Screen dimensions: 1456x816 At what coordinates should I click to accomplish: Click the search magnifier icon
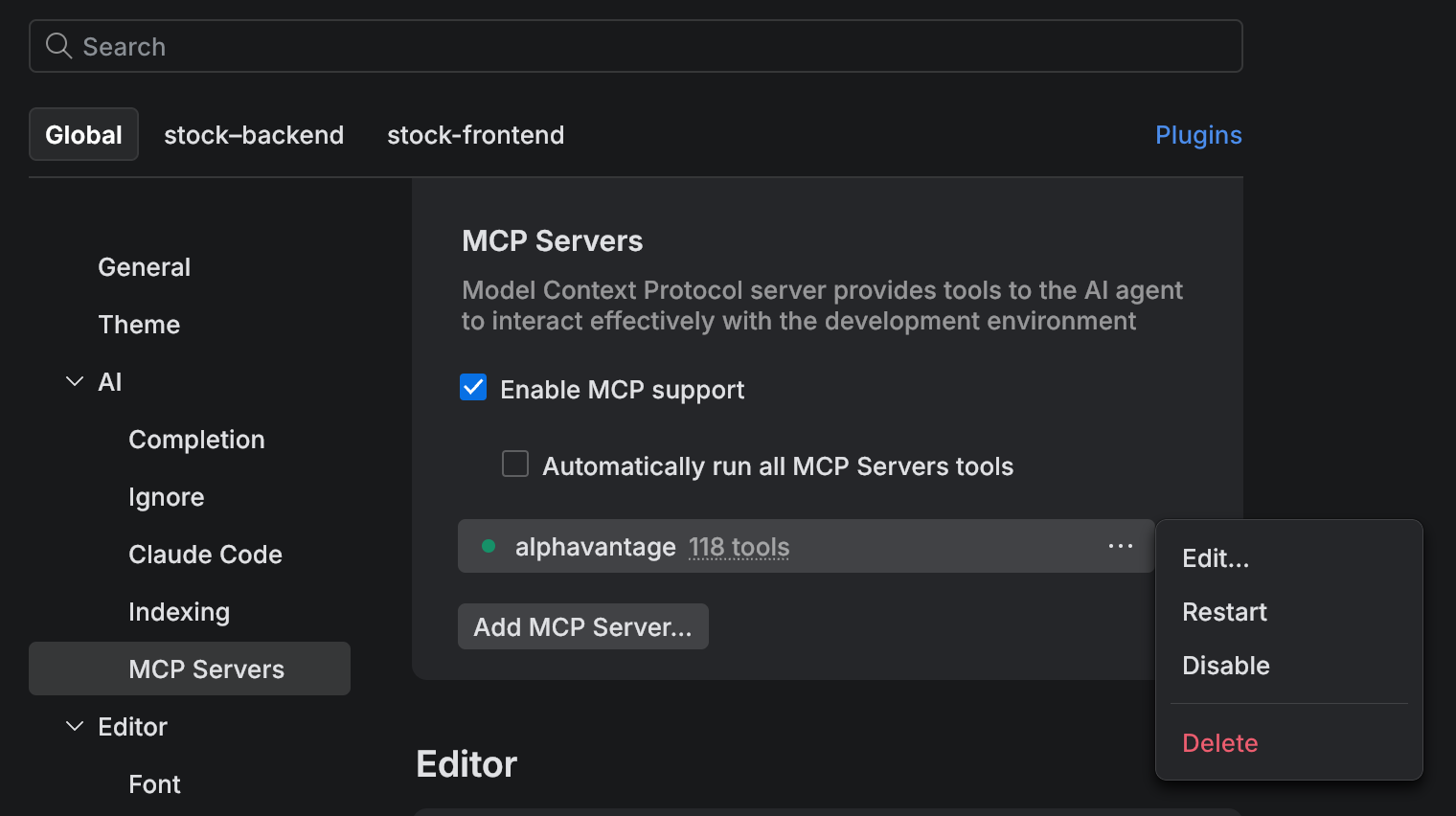tap(58, 45)
